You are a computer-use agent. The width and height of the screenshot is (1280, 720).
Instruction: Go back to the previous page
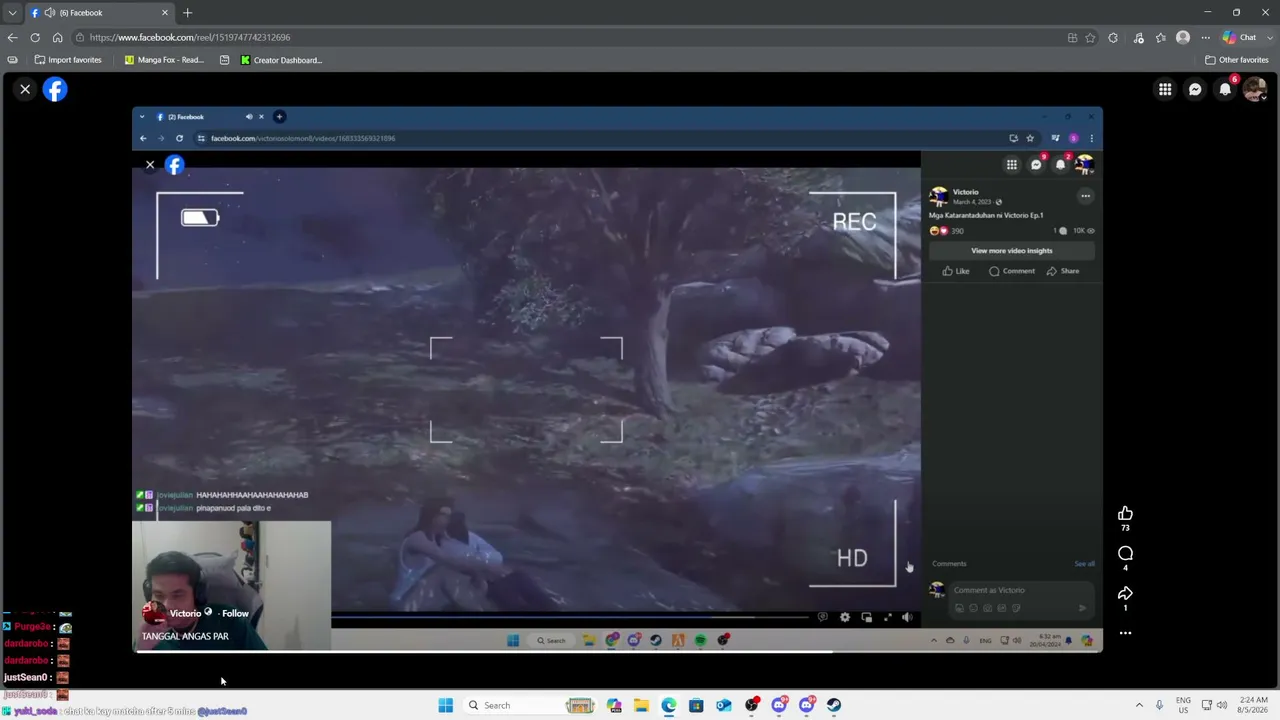12,38
